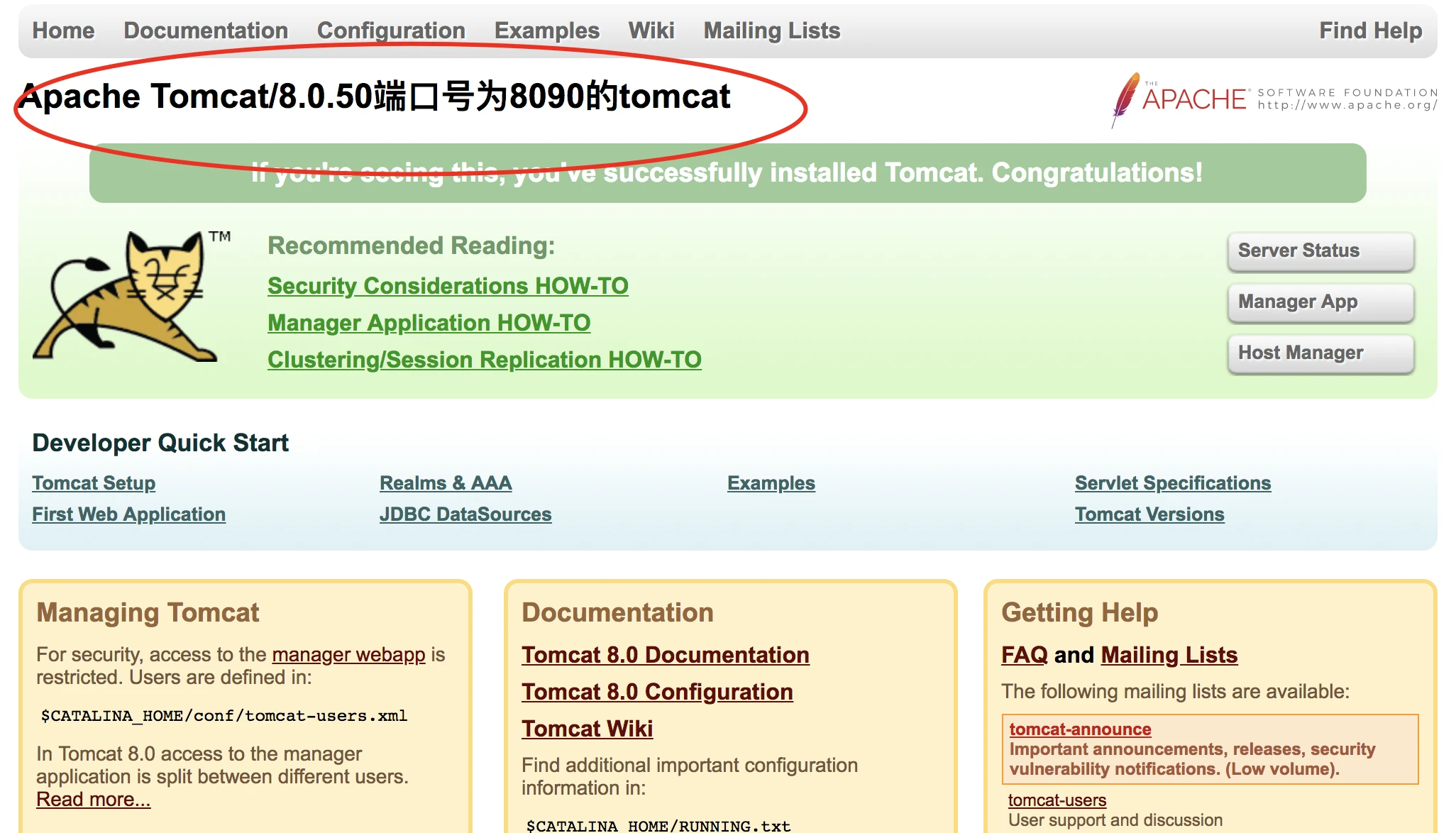Open Clustering/Session Replication HOW-TO link
The image size is (1456, 833).
tap(484, 360)
